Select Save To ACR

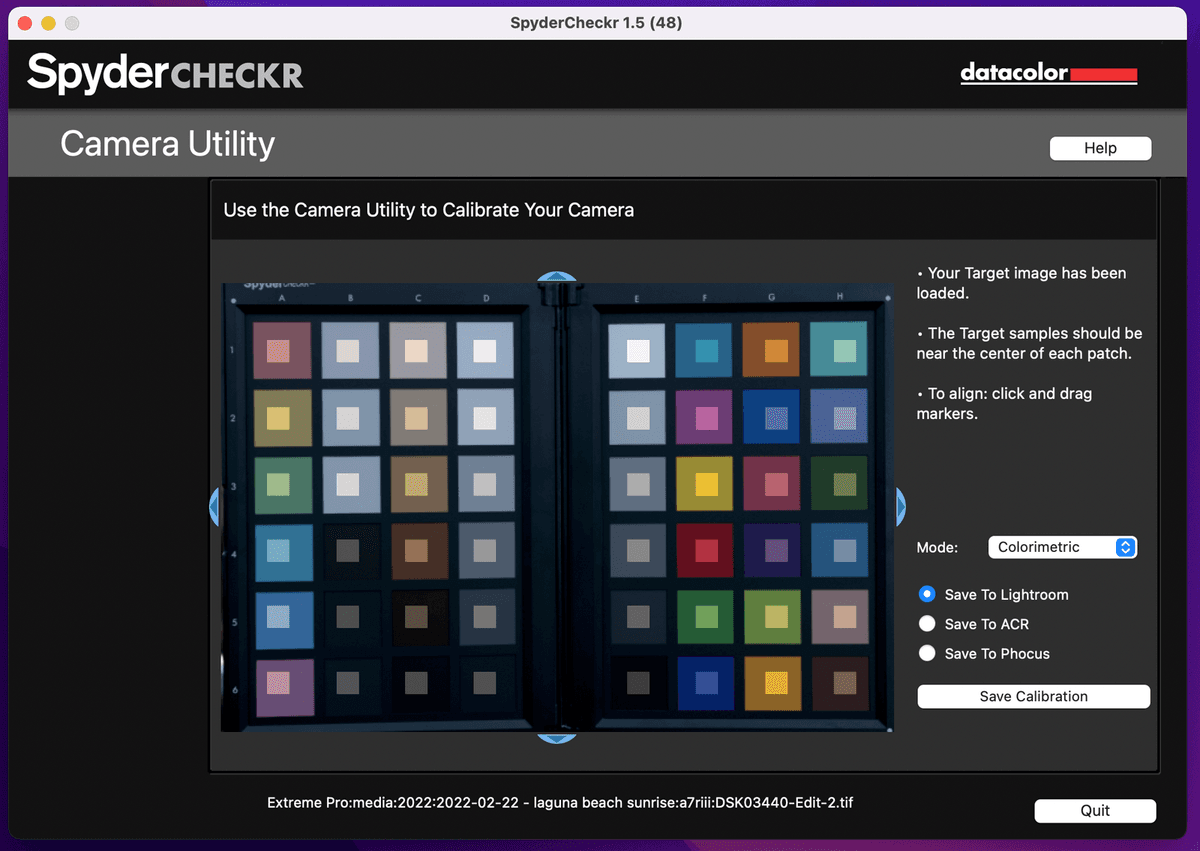click(x=927, y=623)
